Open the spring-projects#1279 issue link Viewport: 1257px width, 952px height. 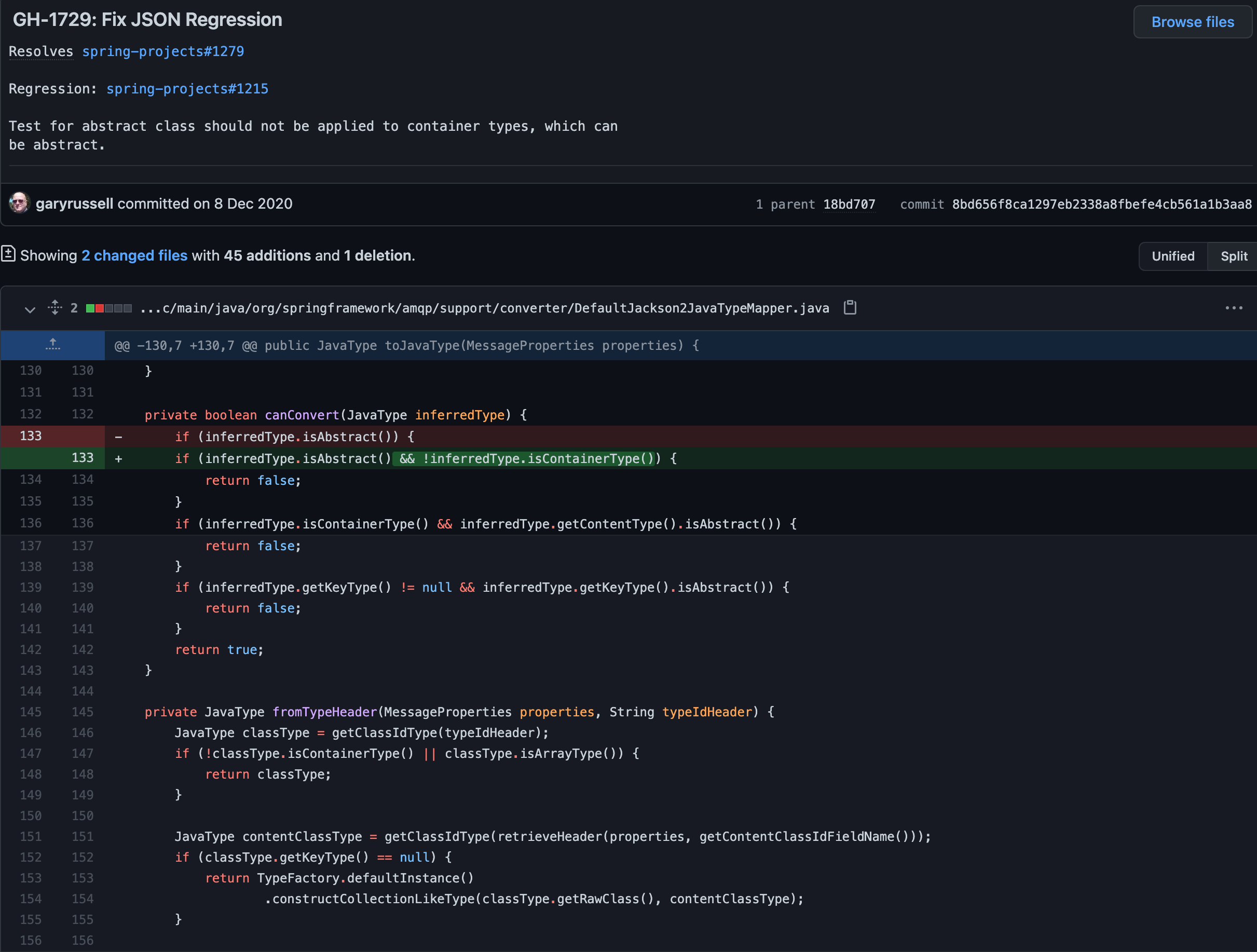click(x=162, y=51)
